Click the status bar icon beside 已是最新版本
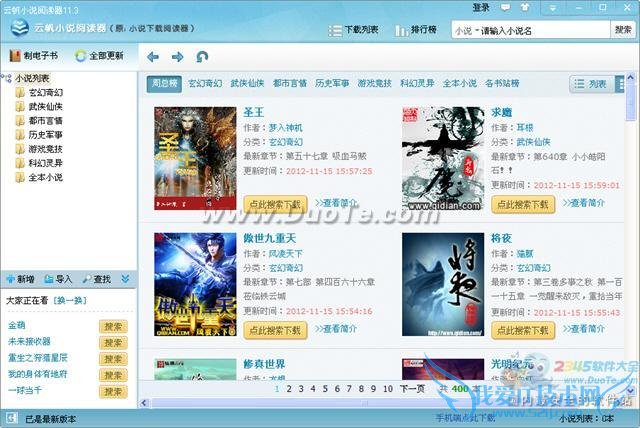The height and width of the screenshot is (428, 640). (11, 418)
